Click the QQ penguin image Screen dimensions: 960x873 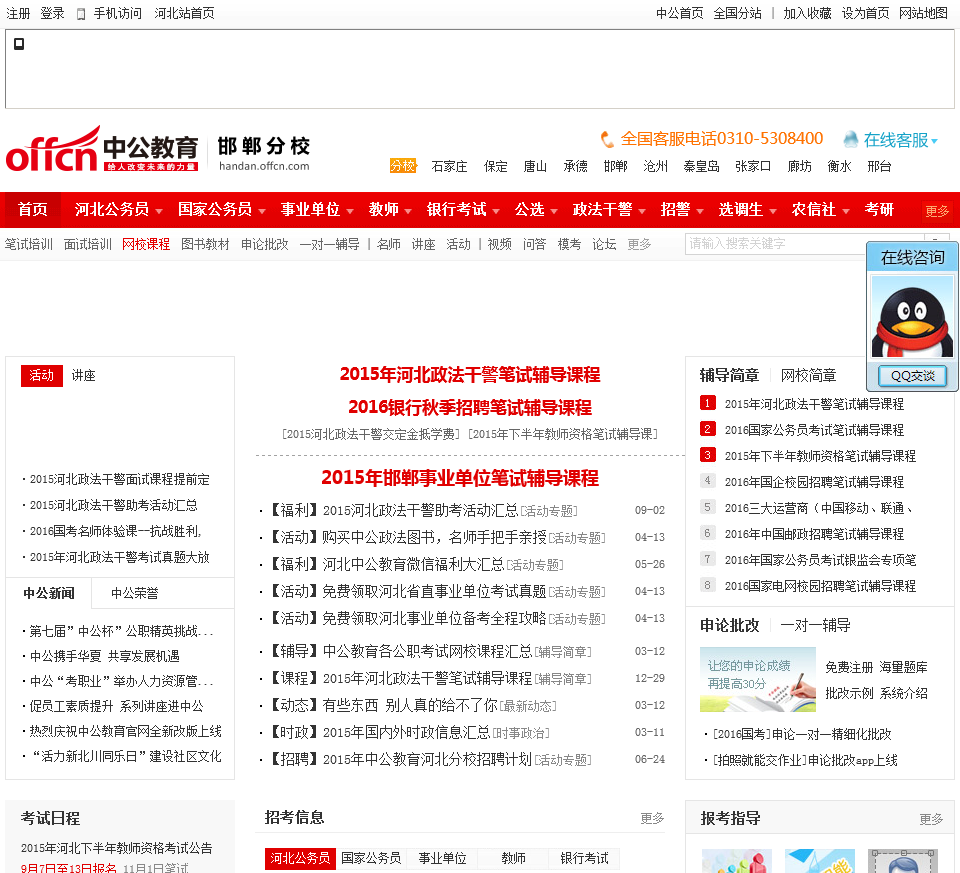pos(912,317)
